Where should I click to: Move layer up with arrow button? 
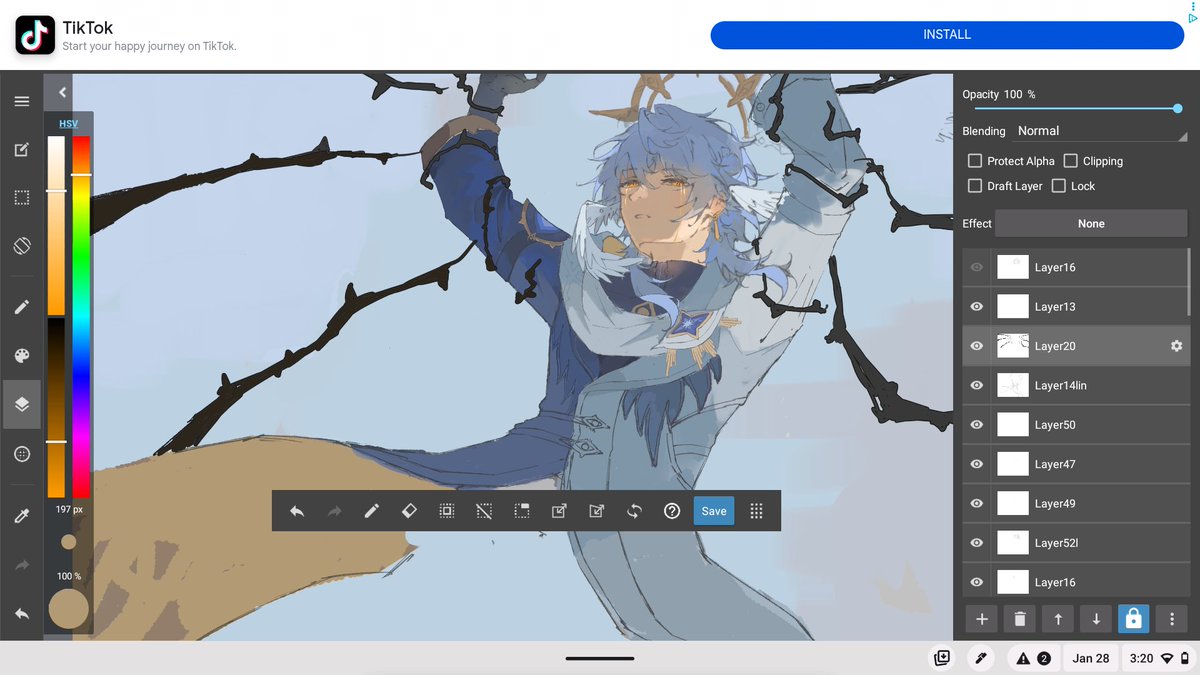(1058, 619)
